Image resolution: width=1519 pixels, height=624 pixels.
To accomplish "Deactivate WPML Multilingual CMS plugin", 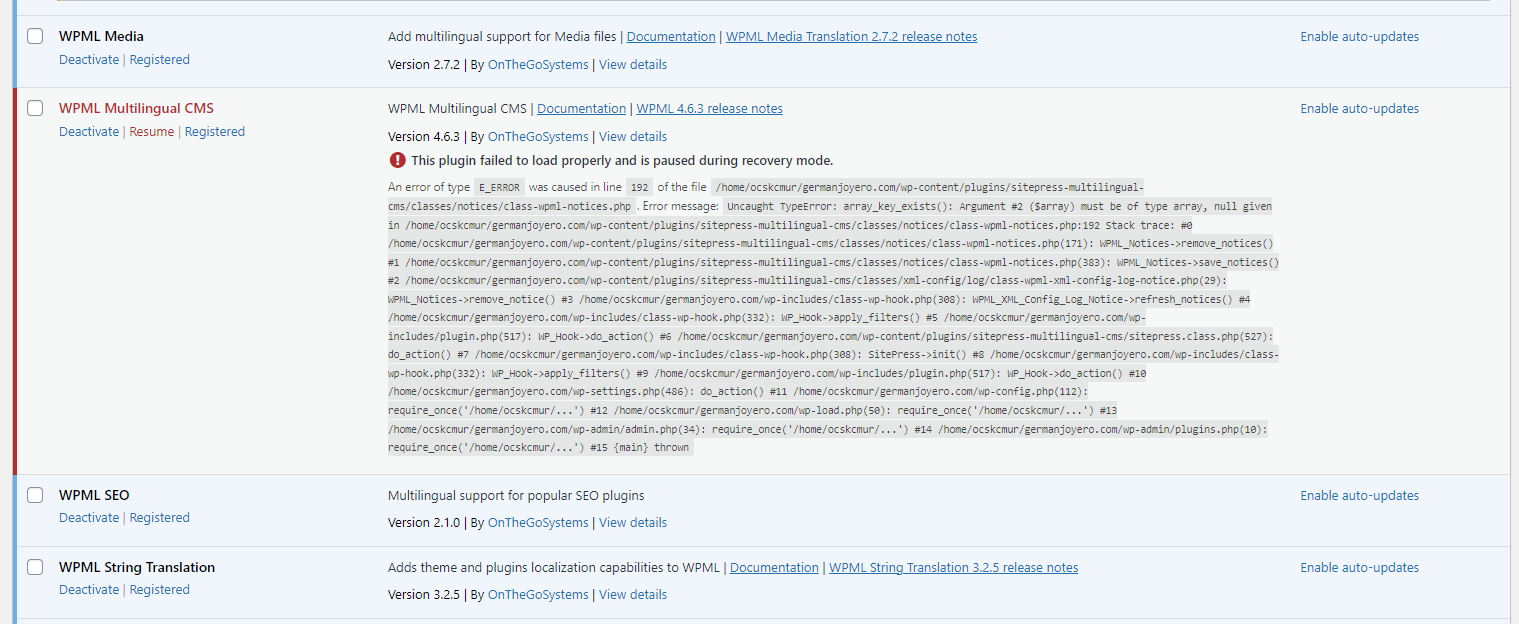I will click(89, 132).
